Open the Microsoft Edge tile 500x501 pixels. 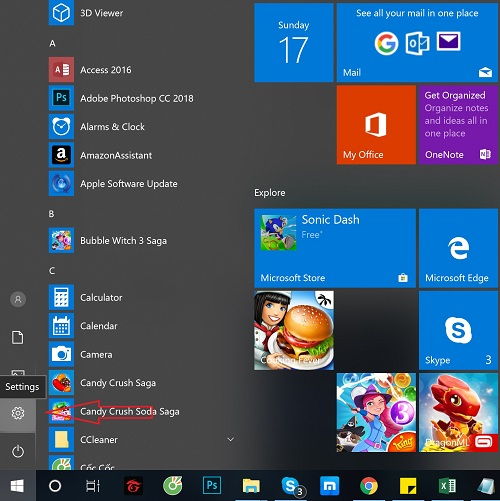(458, 248)
